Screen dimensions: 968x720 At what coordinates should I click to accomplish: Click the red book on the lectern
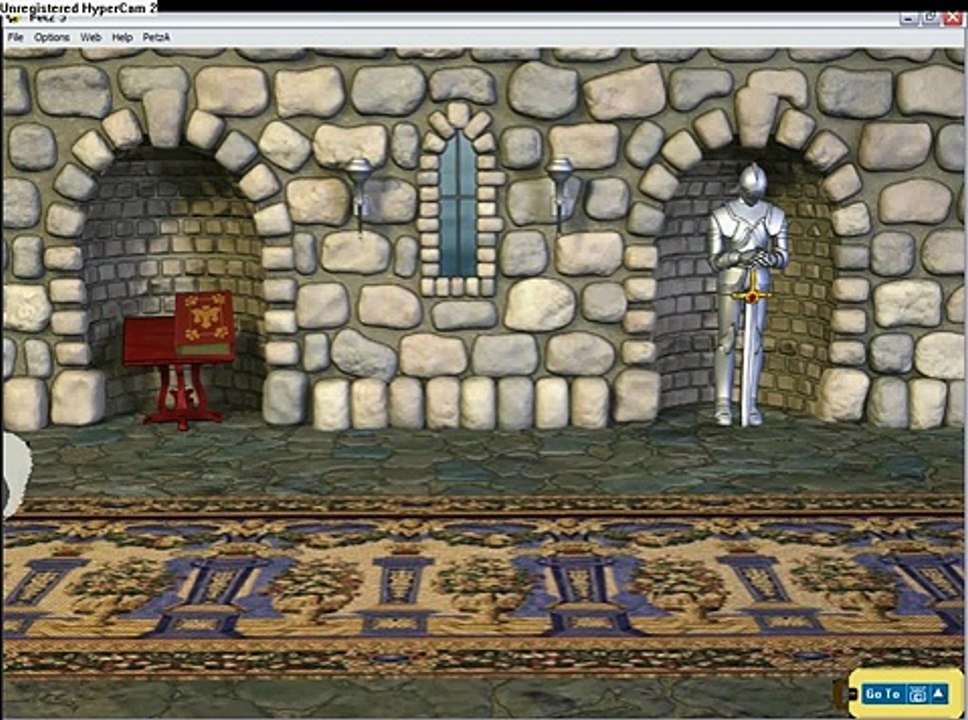(204, 325)
